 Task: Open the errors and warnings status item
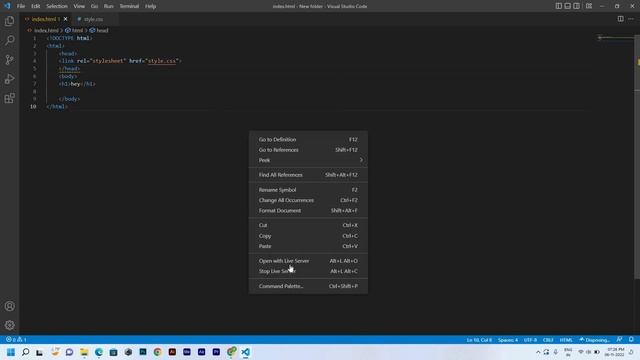coord(16,340)
